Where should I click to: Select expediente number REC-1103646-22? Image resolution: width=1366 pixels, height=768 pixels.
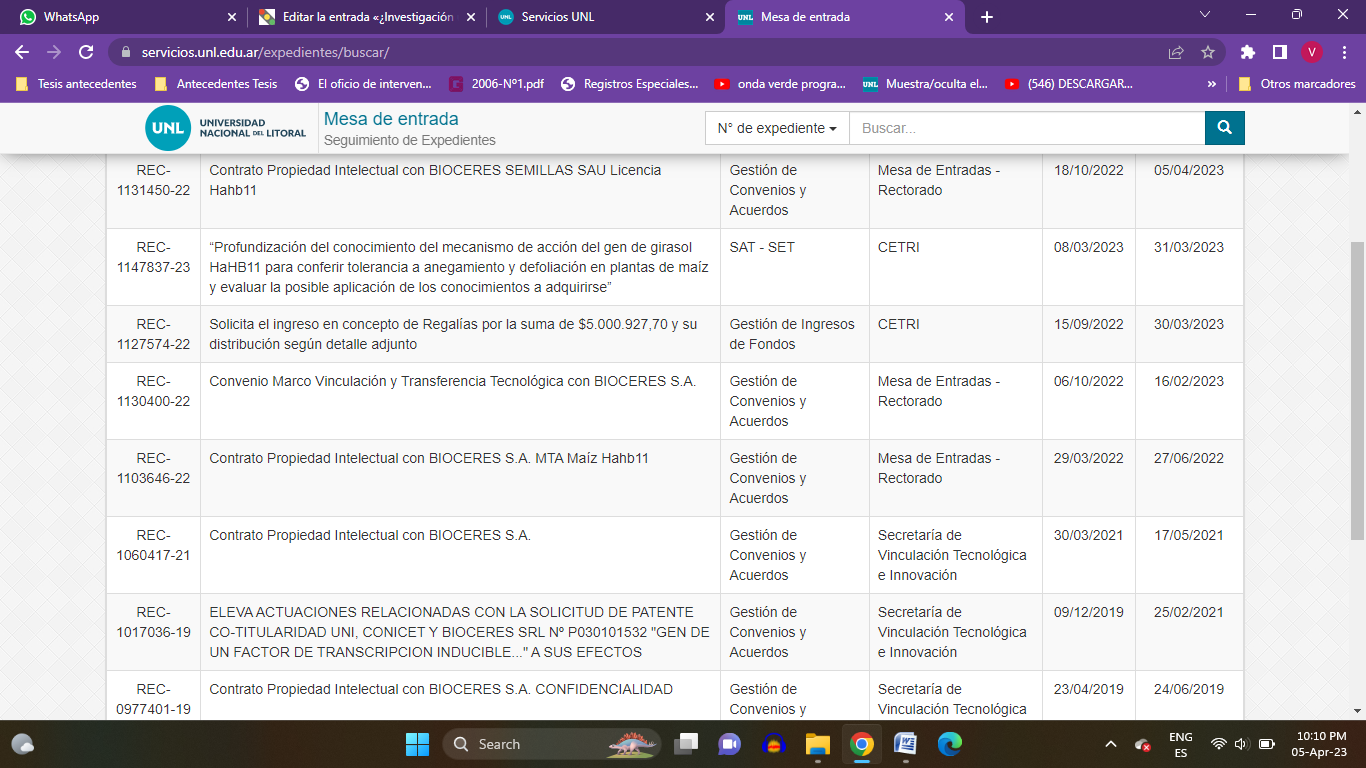[153, 468]
